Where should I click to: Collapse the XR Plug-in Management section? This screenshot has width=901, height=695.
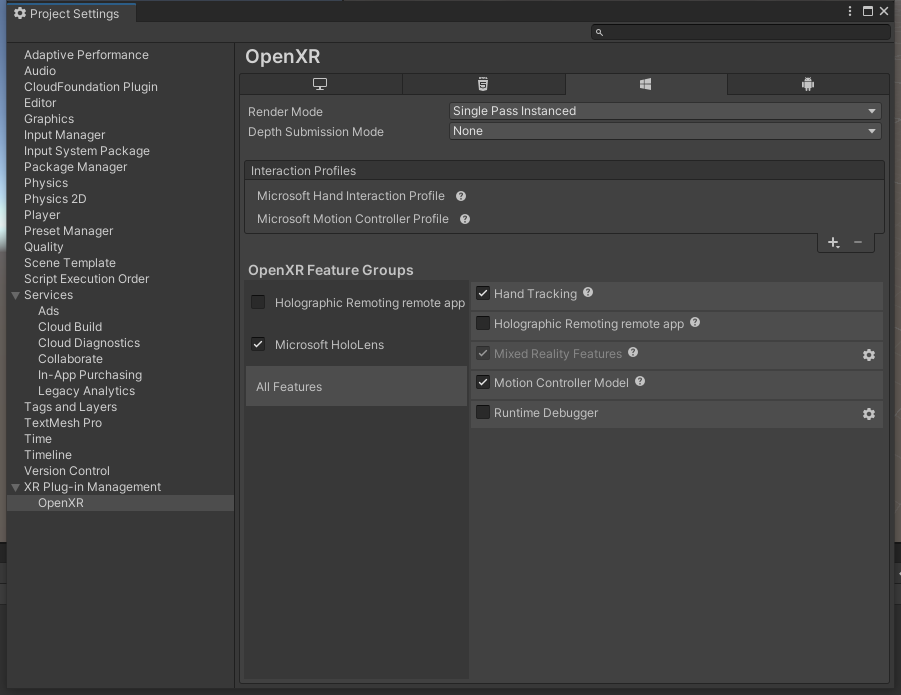click(16, 487)
